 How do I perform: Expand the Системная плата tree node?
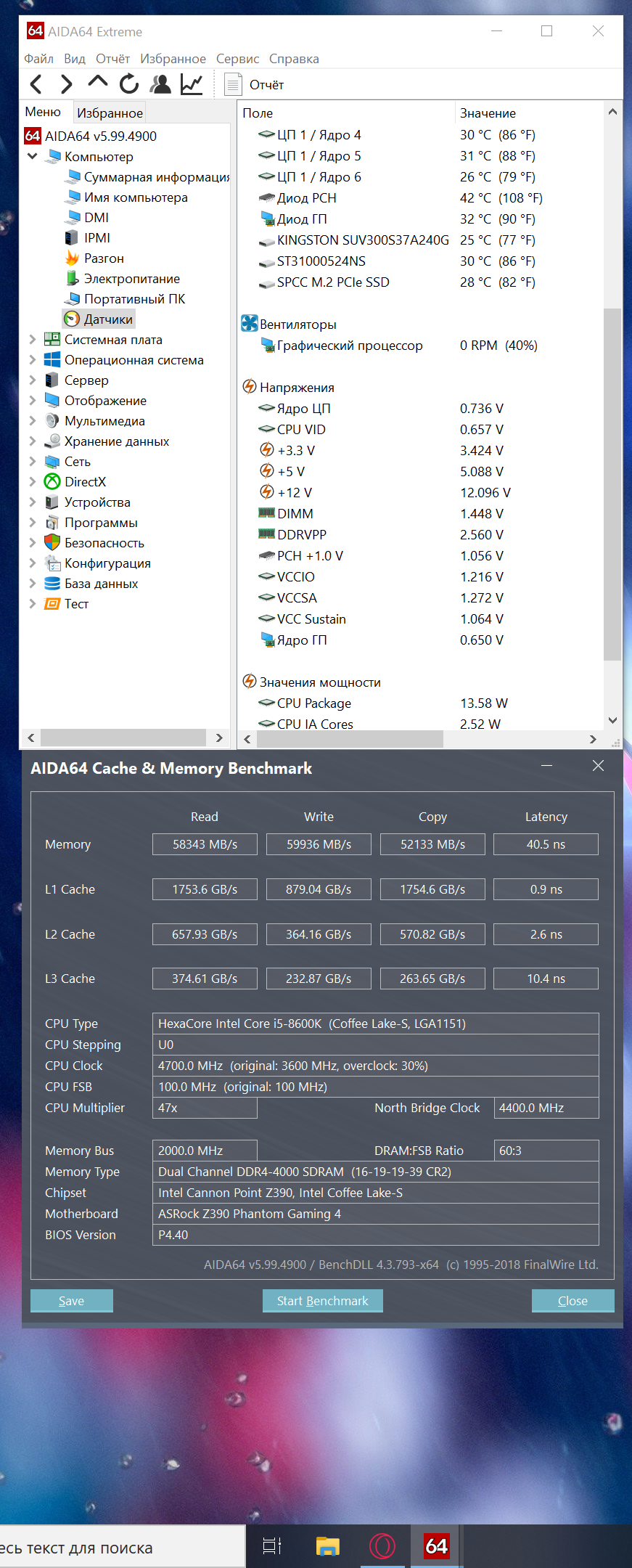tap(32, 339)
